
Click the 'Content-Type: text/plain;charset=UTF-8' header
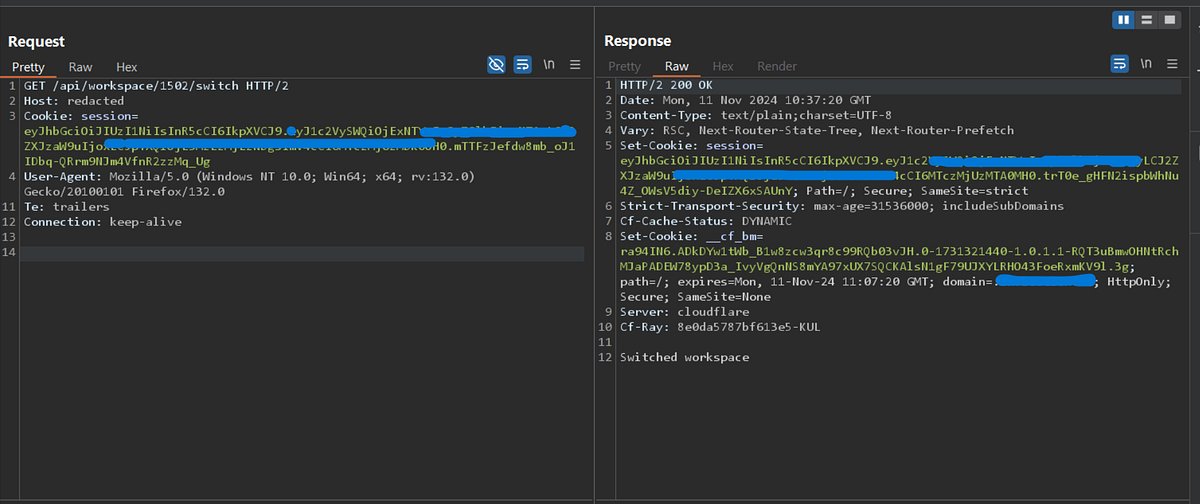pyautogui.click(x=755, y=116)
